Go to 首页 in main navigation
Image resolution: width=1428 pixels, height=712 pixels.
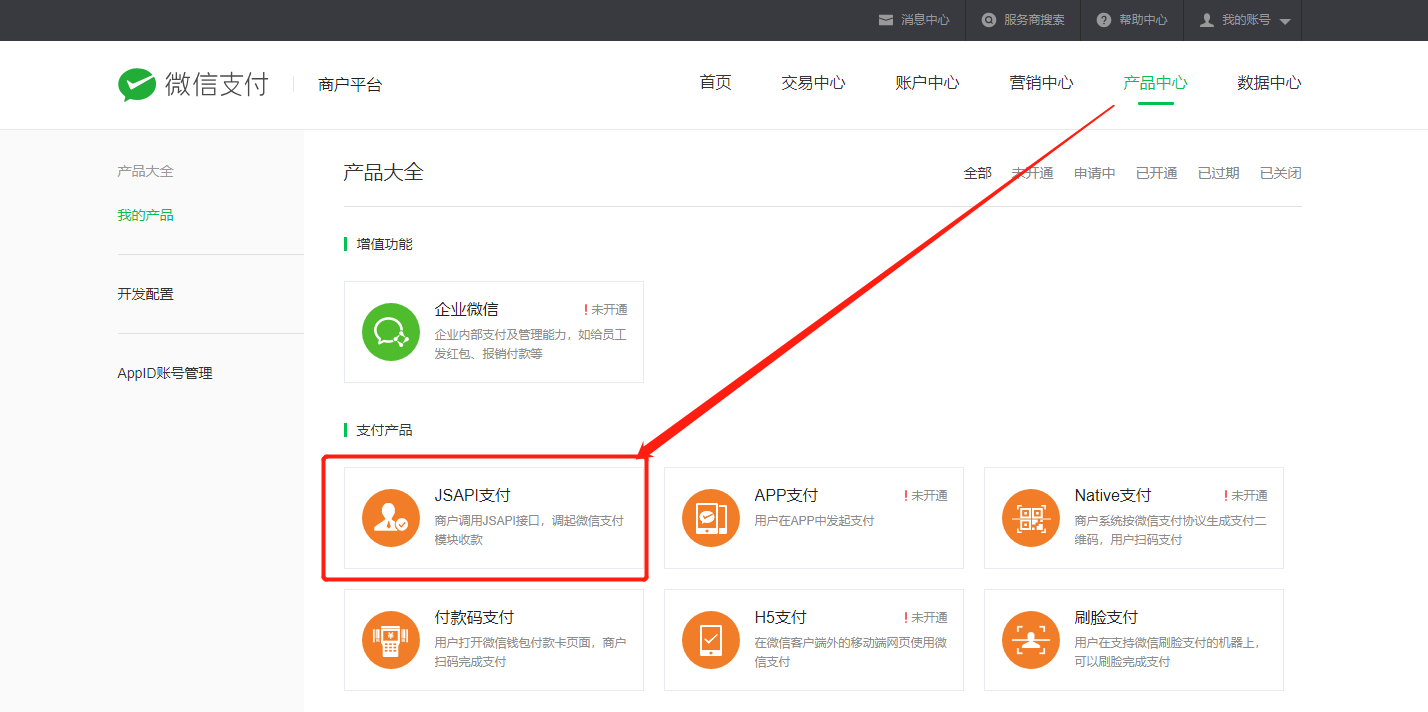click(715, 83)
